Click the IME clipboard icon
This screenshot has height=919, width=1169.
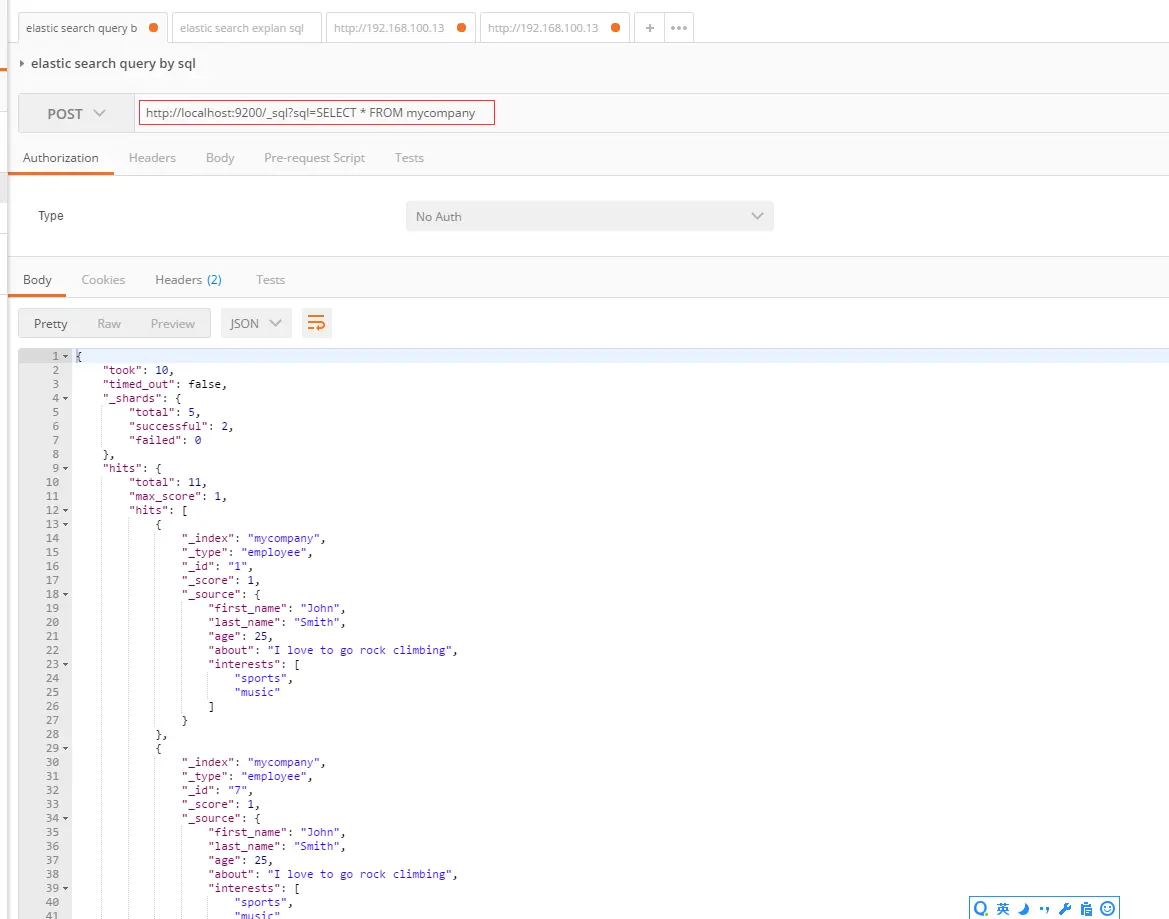[1086, 909]
